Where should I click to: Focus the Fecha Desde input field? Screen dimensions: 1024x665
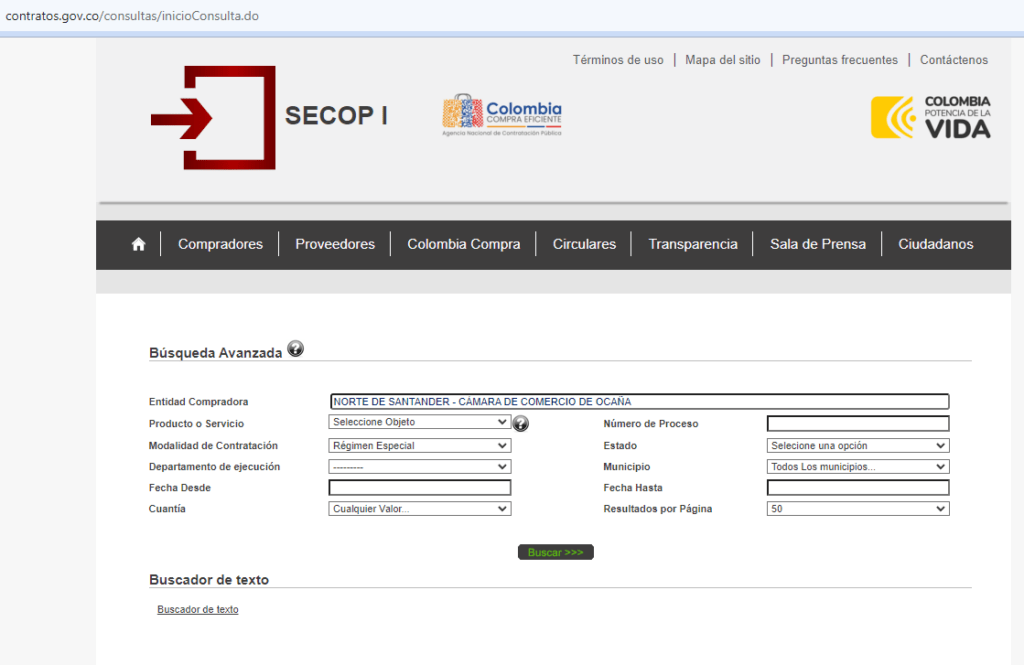(x=420, y=487)
